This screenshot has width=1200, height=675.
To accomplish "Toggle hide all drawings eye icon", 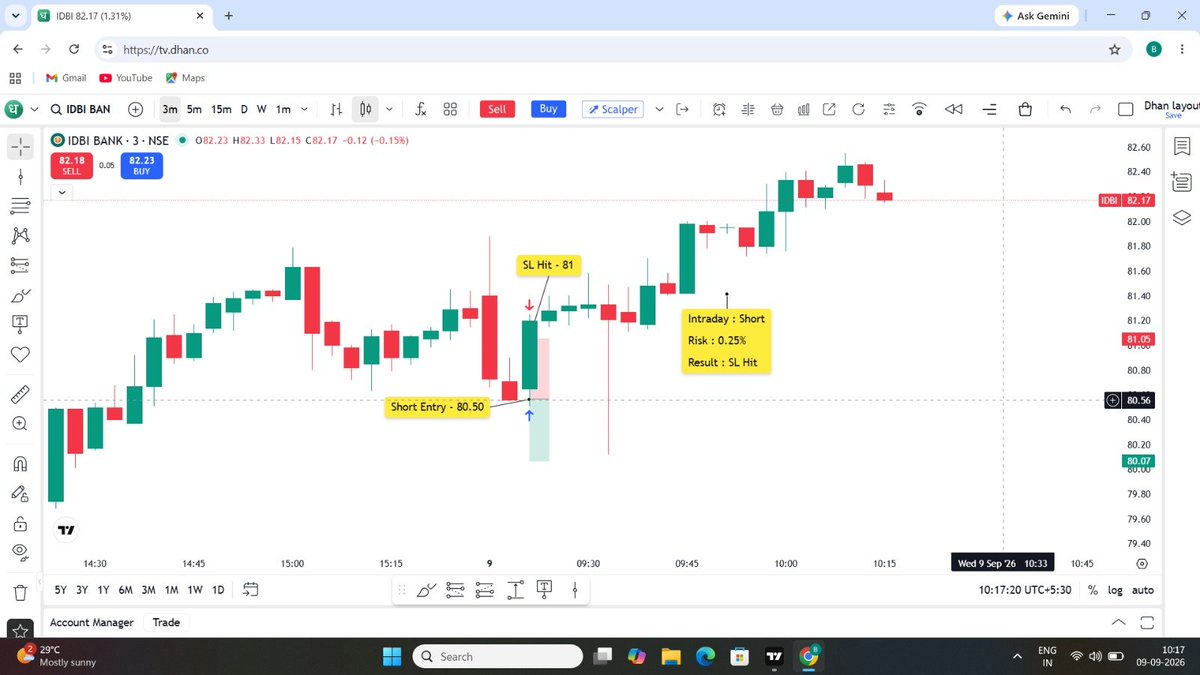I will (x=20, y=552).
